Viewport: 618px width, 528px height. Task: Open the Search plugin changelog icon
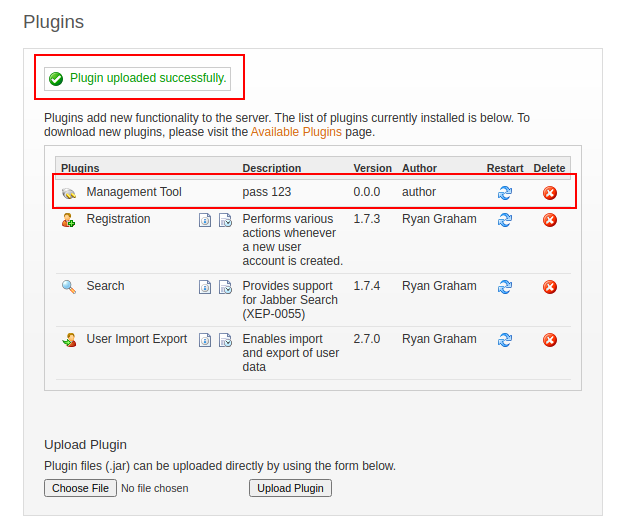(225, 287)
